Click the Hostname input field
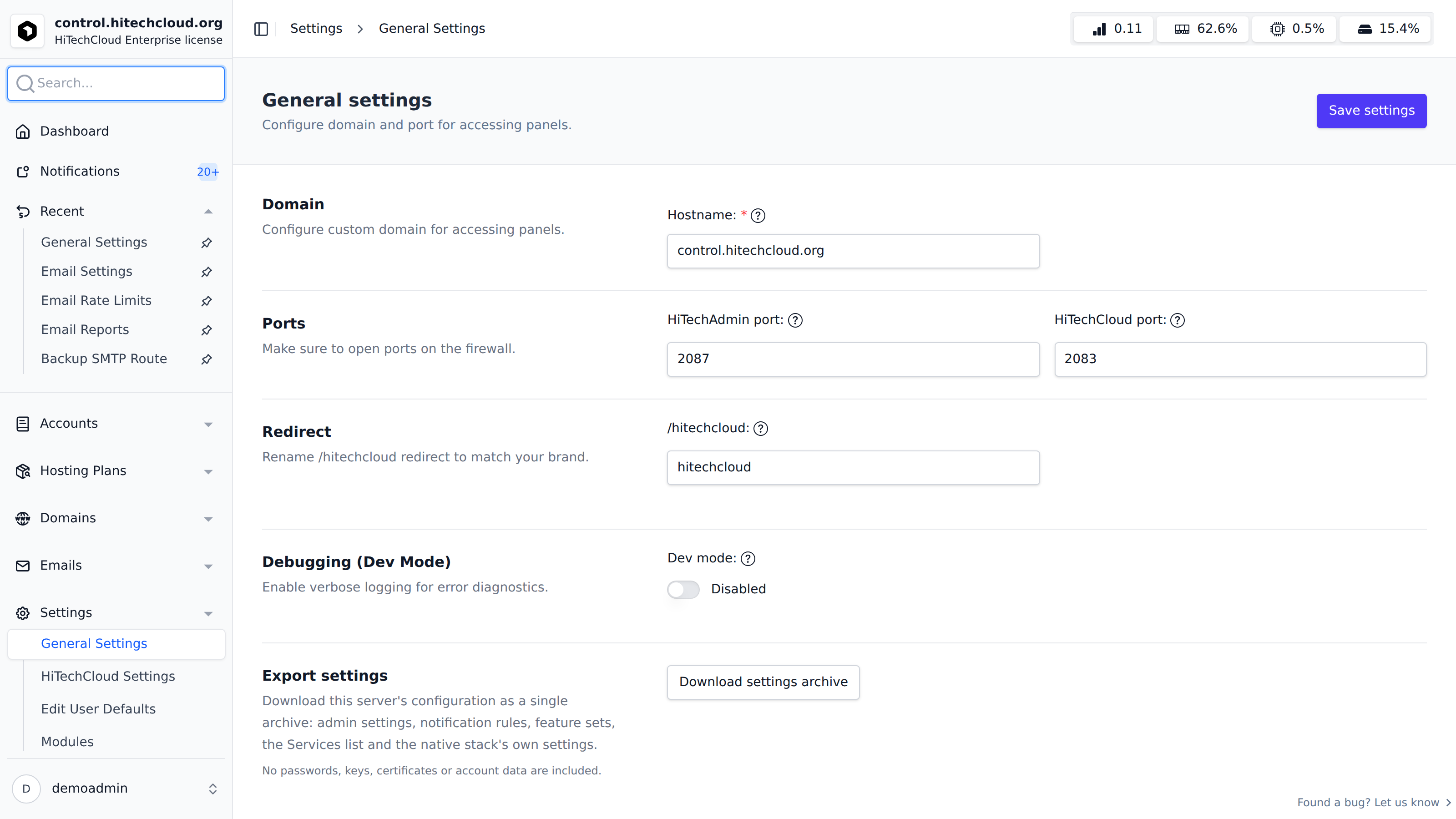The height and width of the screenshot is (819, 1456). point(853,251)
